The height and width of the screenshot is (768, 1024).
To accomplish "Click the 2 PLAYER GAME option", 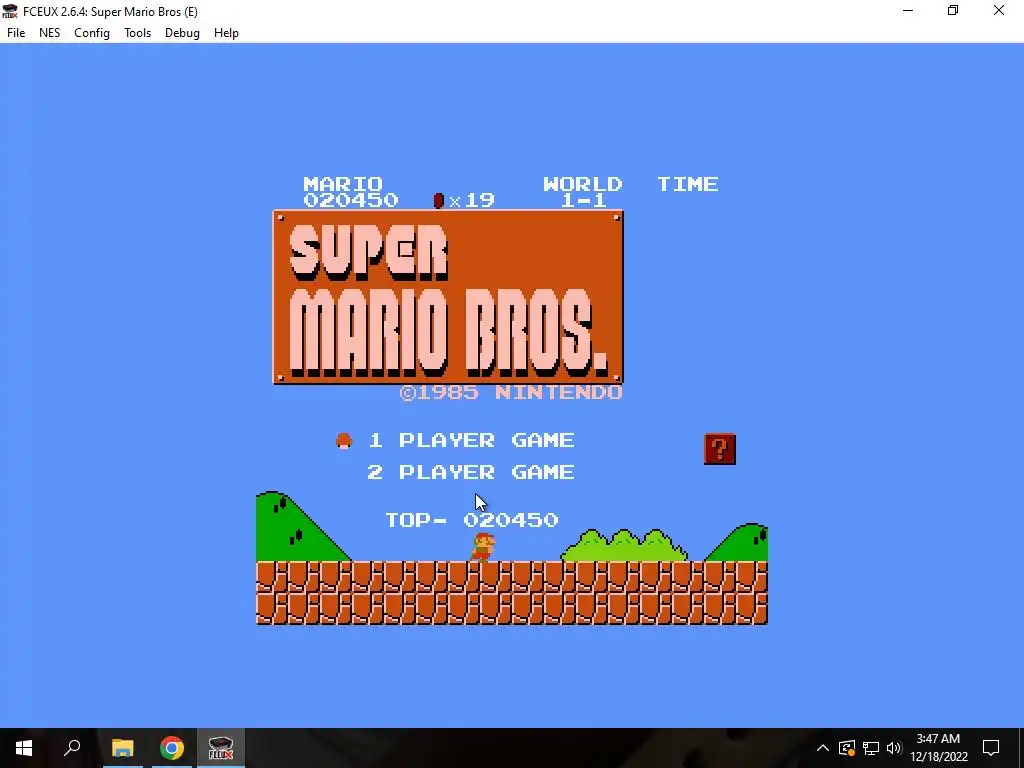I will (x=471, y=472).
